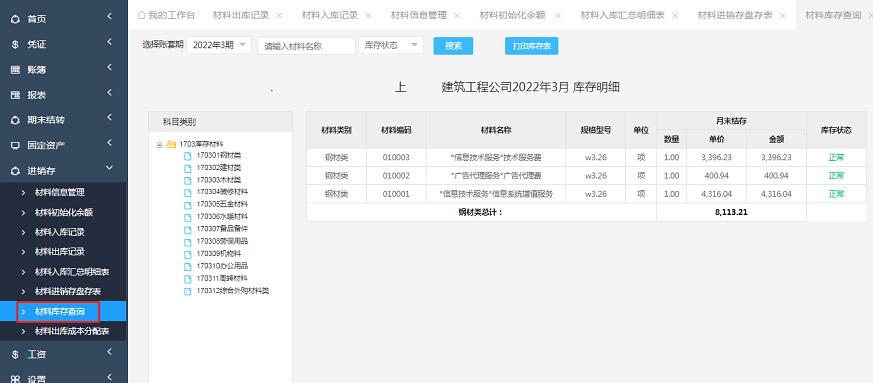
Task: Select tree item 170311周转材料
Action: tap(222, 278)
